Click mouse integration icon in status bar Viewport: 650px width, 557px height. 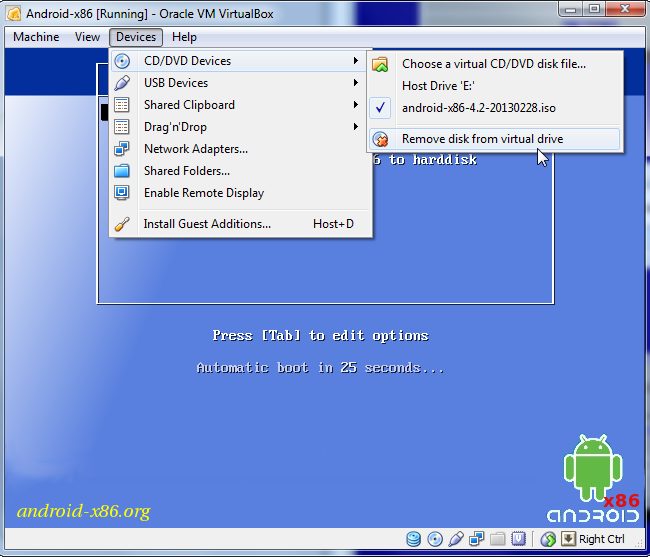pos(548,539)
